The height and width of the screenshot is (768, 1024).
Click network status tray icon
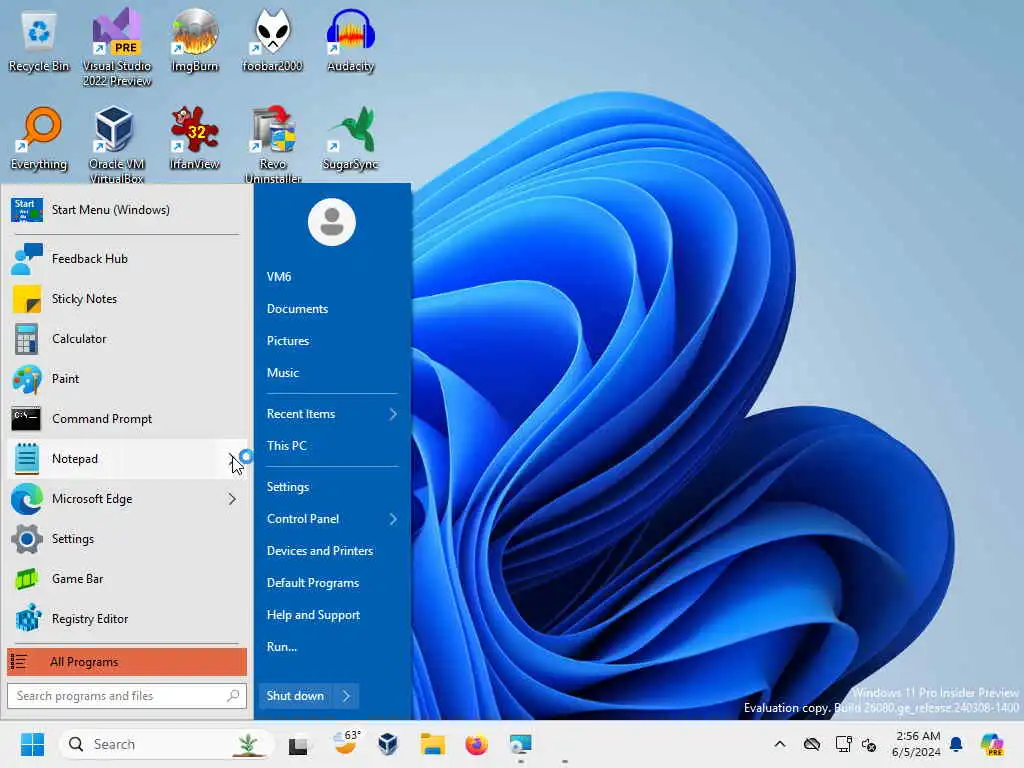pyautogui.click(x=843, y=744)
